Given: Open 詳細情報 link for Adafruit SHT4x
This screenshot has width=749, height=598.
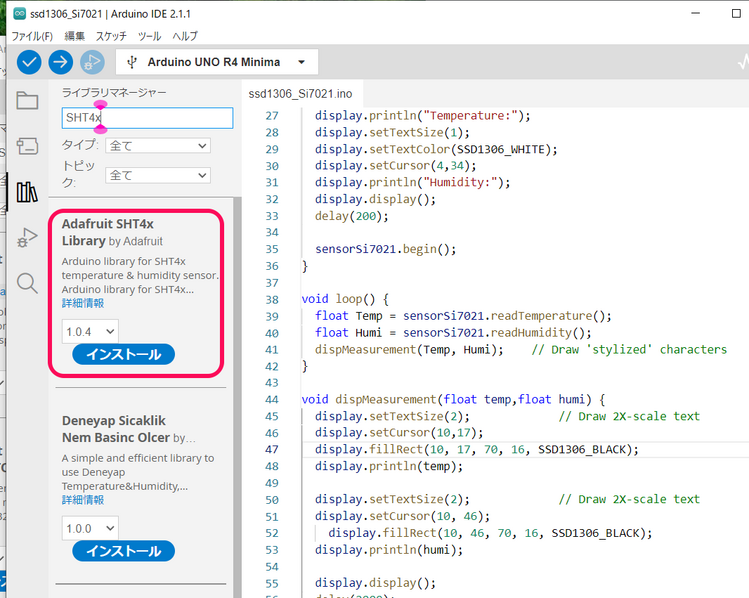Looking at the screenshot, I should point(82,303).
